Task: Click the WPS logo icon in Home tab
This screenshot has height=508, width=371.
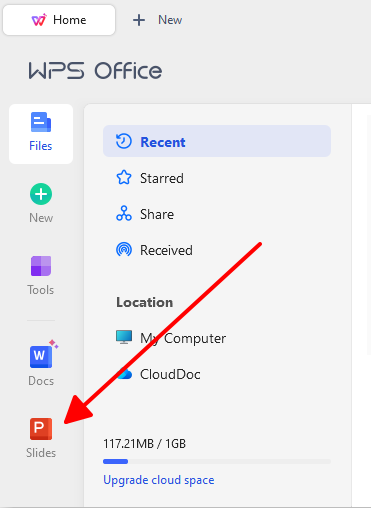Action: [39, 20]
